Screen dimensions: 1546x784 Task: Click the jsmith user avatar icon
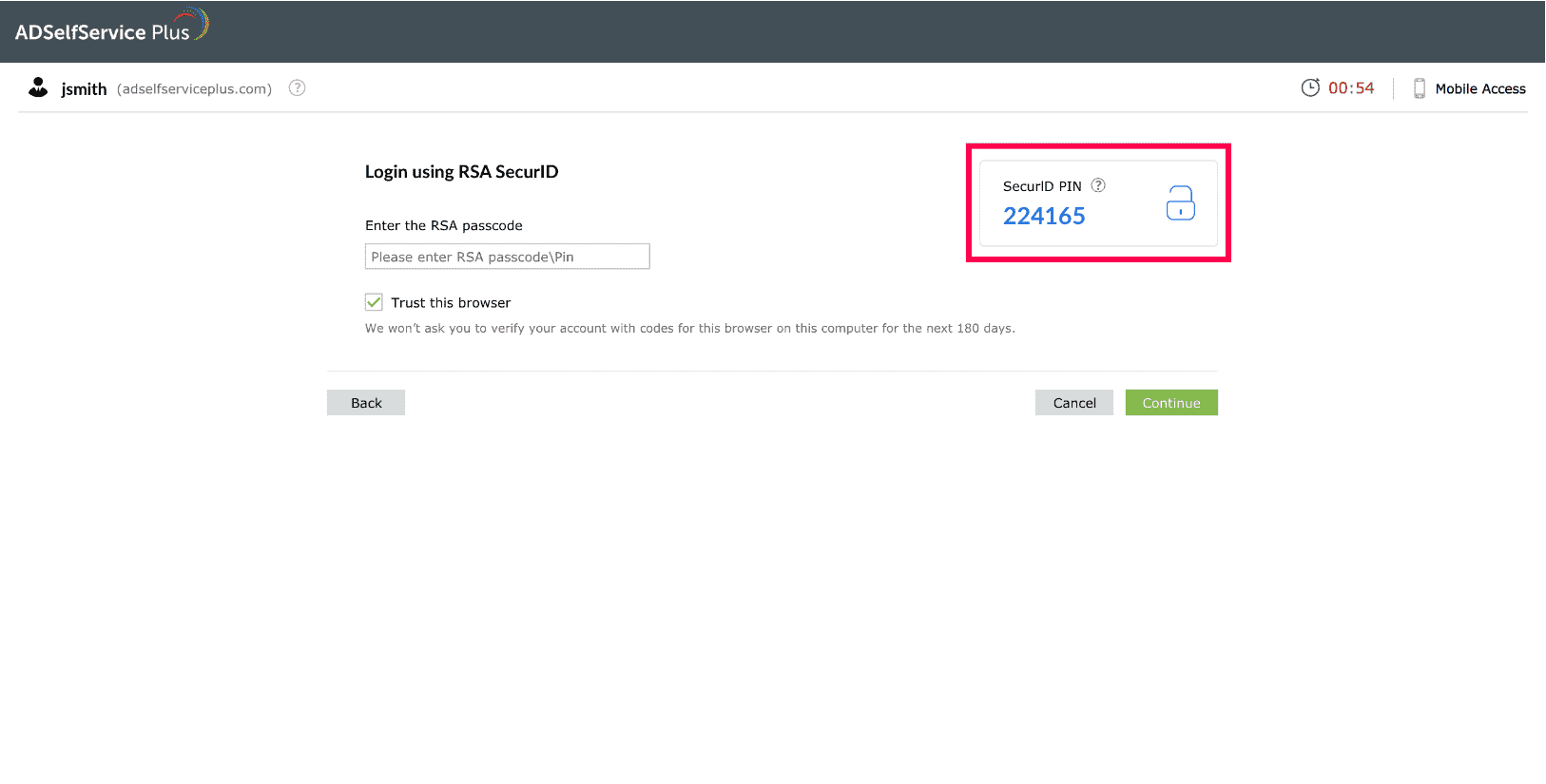pos(38,87)
